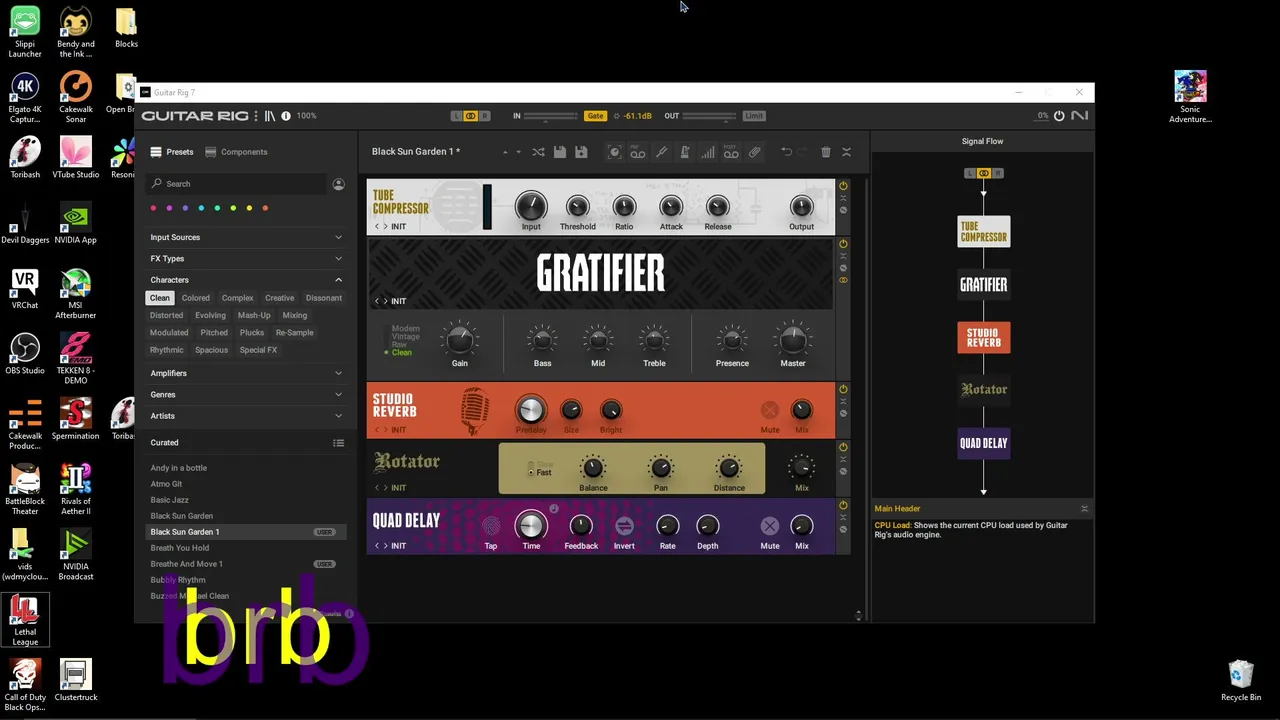The width and height of the screenshot is (1280, 720).
Task: Collapse the Characters section
Action: tap(246, 280)
